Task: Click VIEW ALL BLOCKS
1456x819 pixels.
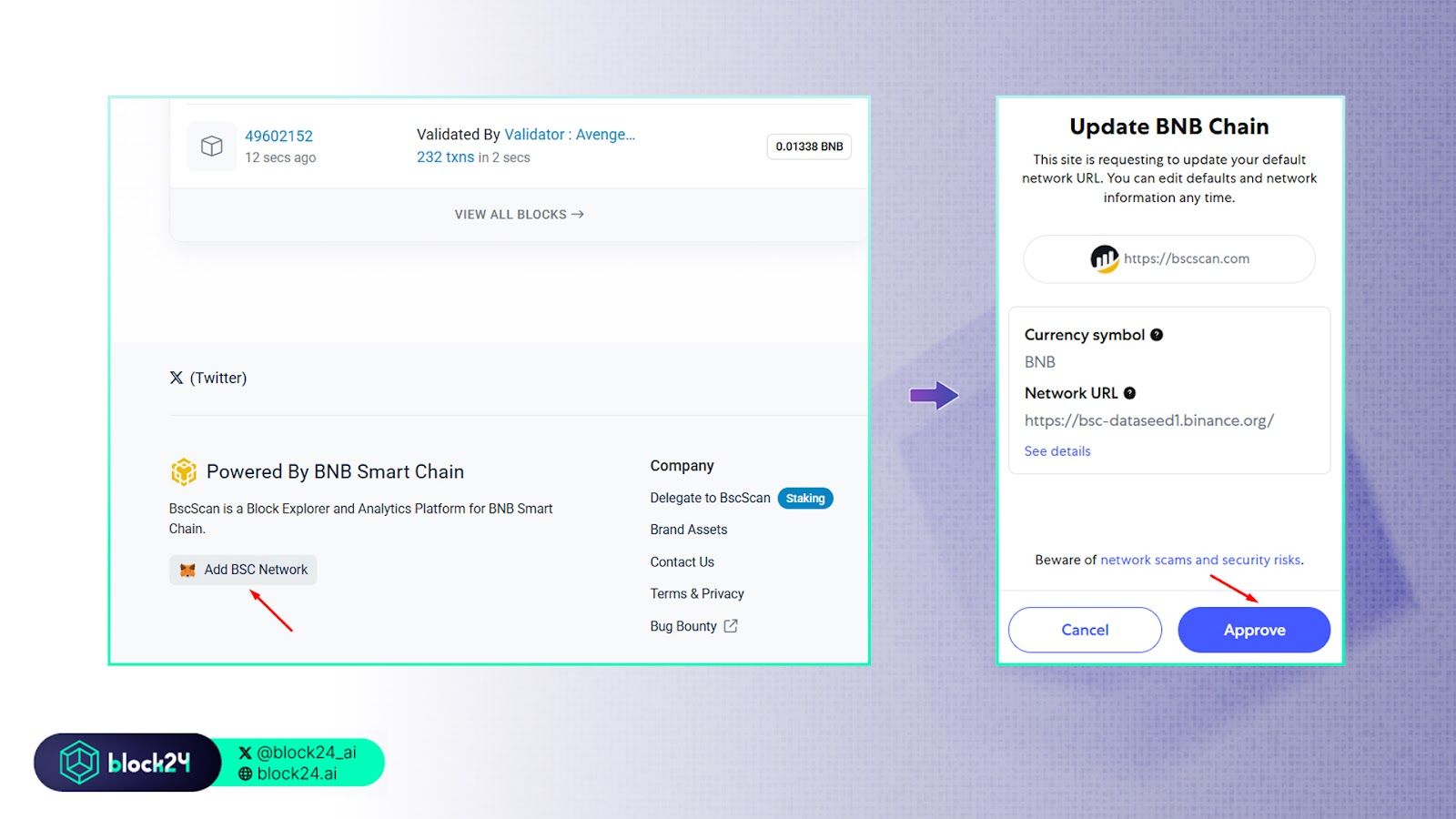Action: [x=519, y=215]
